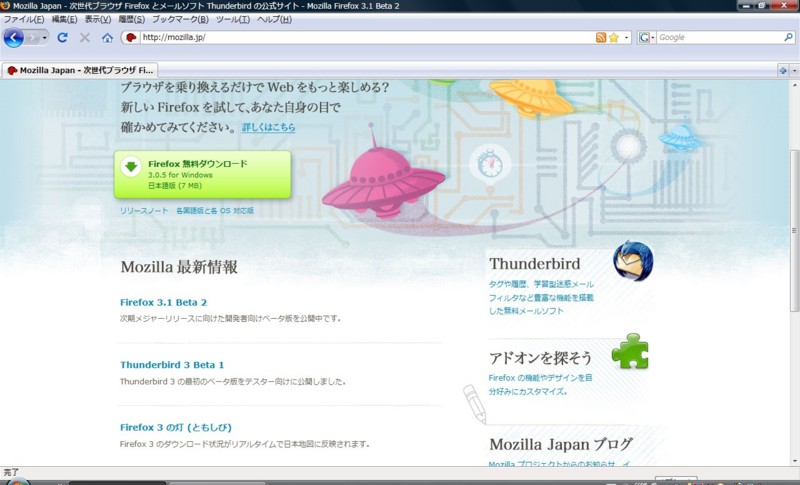Click the Firefox icon in the title bar
The height and width of the screenshot is (485, 800).
(5, 6)
